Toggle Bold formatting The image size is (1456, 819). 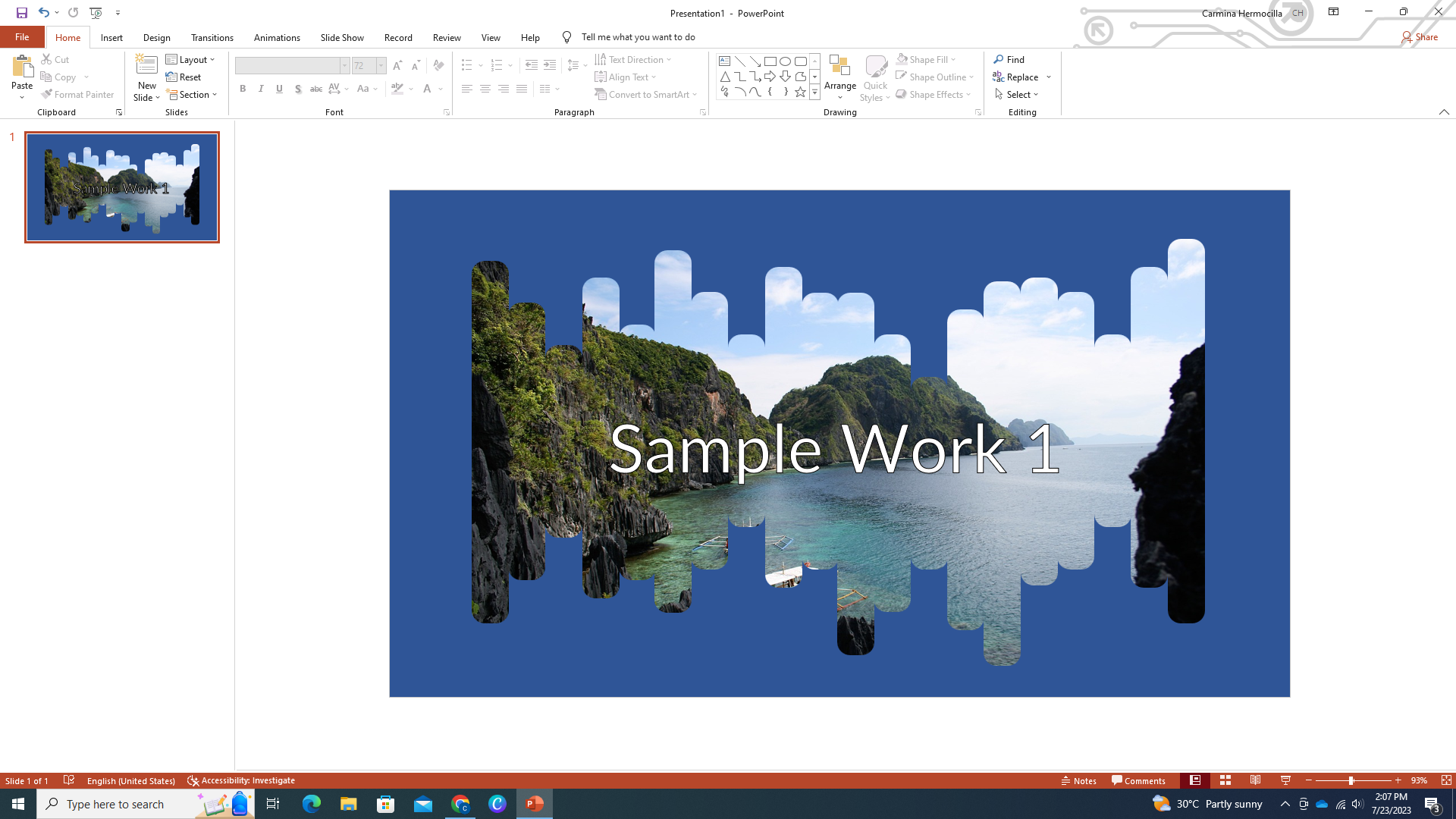[243, 89]
